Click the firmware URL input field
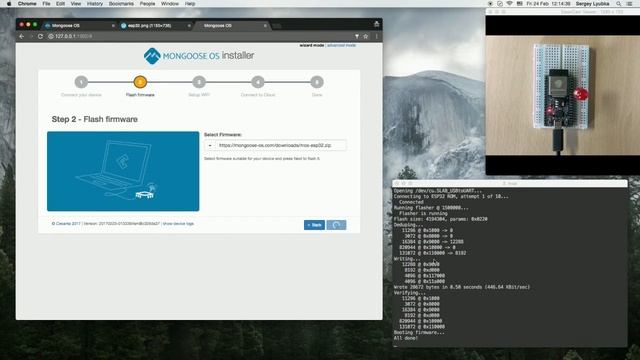This screenshot has height=360, width=640. (x=281, y=145)
